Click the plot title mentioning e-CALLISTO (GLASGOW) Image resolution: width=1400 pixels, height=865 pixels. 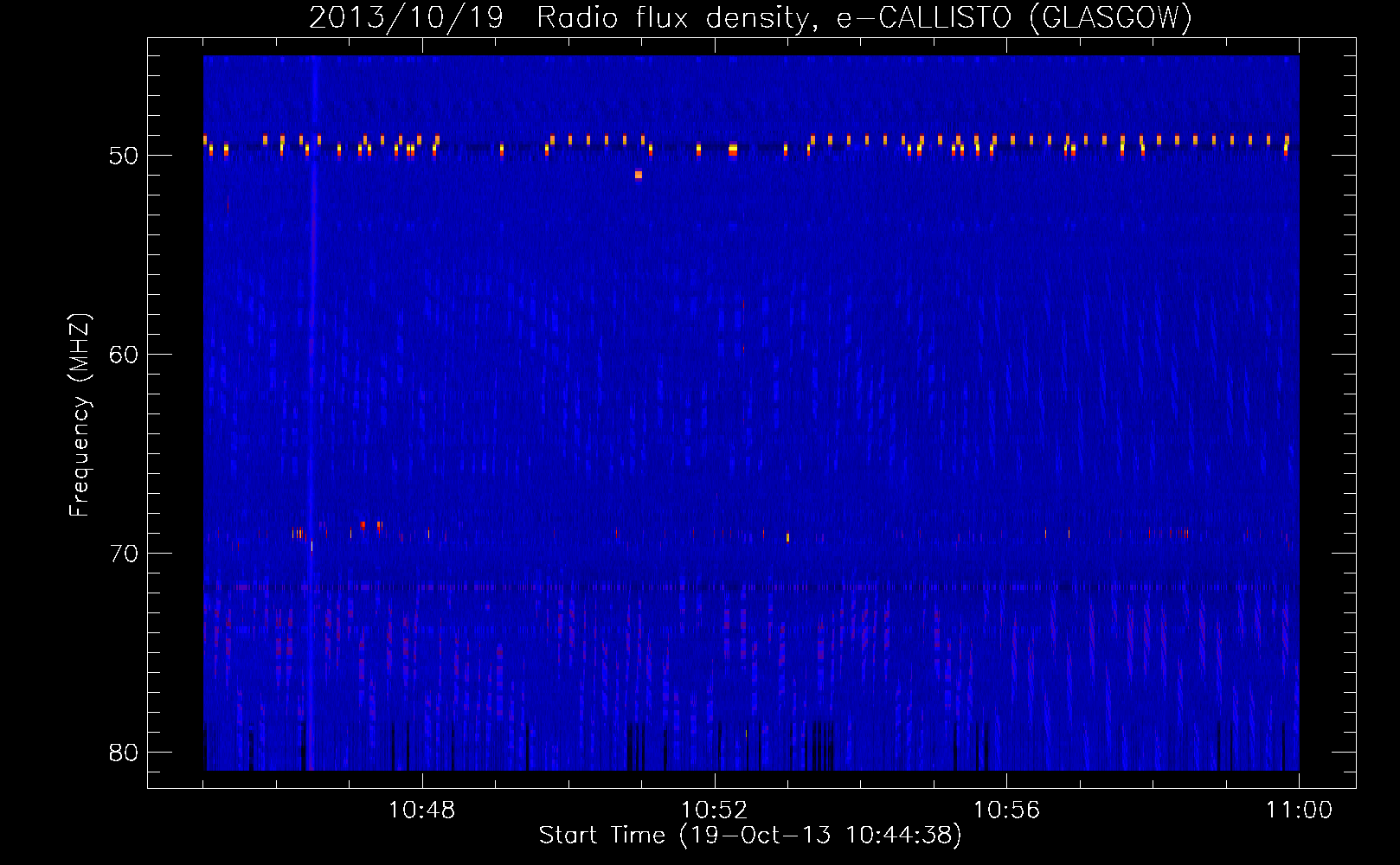point(751,17)
